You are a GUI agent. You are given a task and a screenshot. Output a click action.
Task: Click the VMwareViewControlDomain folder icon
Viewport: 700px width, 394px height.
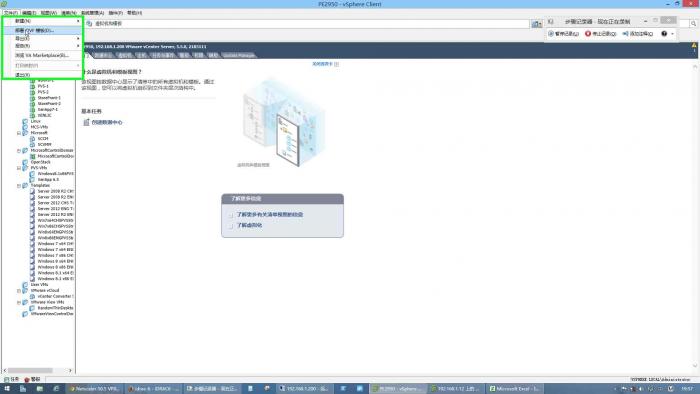pyautogui.click(x=25, y=314)
